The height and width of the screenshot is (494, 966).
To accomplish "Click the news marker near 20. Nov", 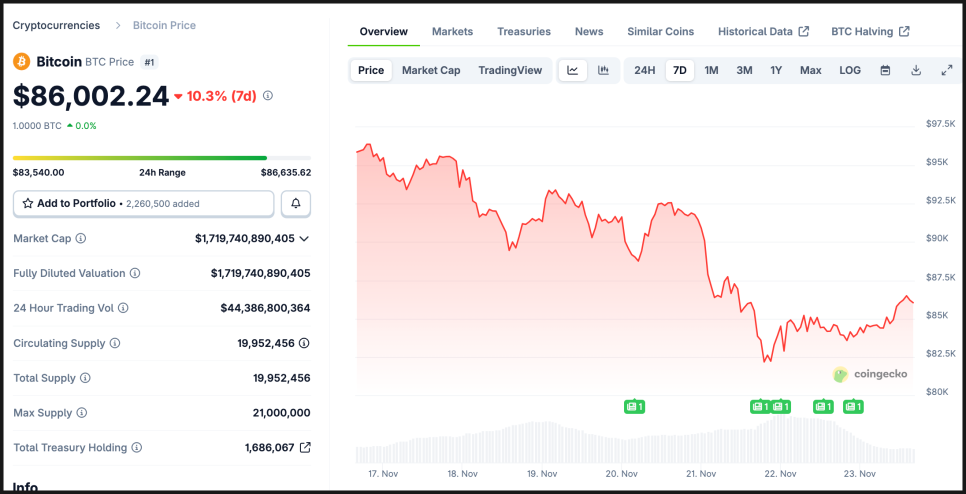I will pos(634,406).
